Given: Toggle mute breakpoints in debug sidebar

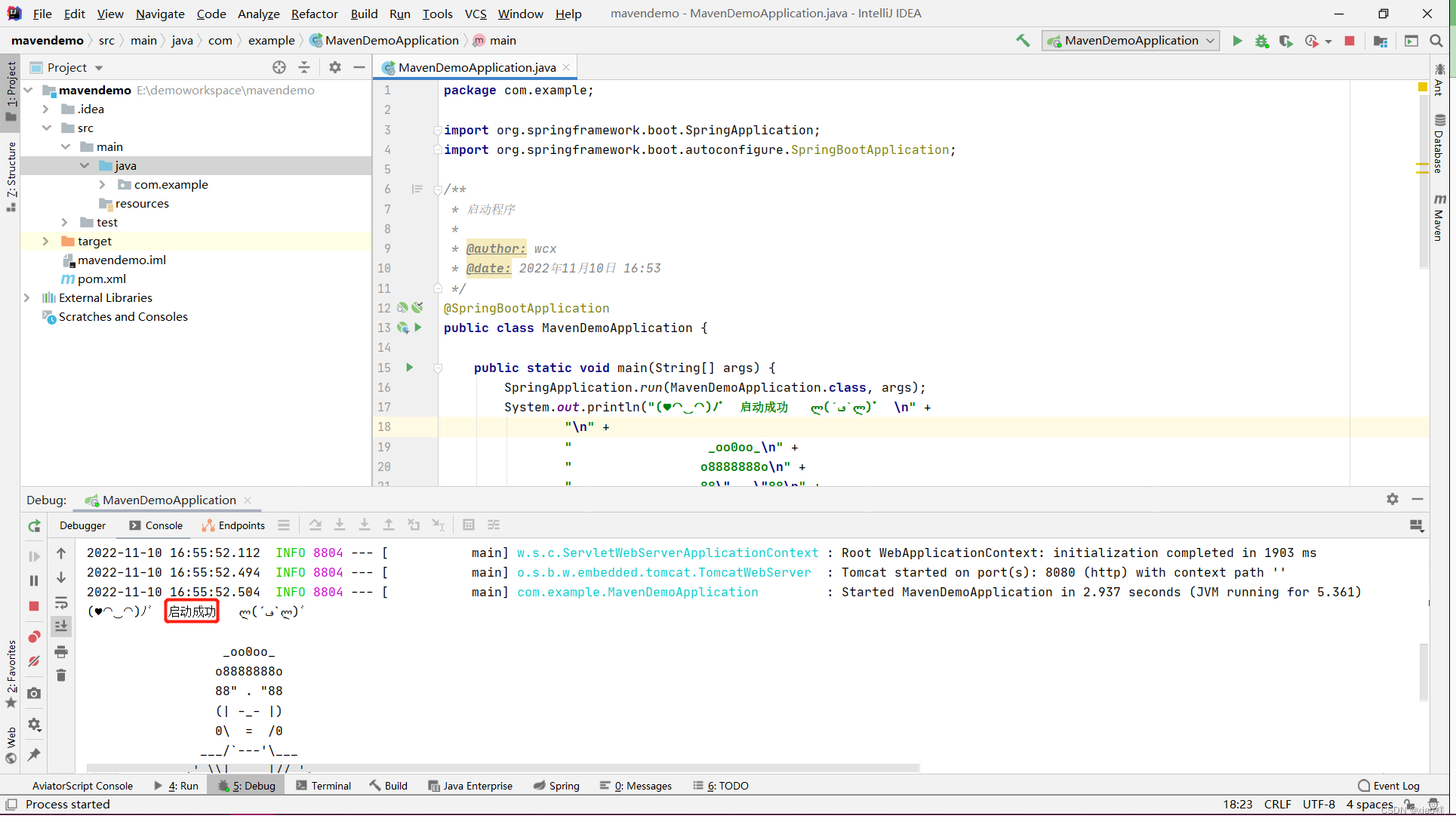Looking at the screenshot, I should pos(34,661).
